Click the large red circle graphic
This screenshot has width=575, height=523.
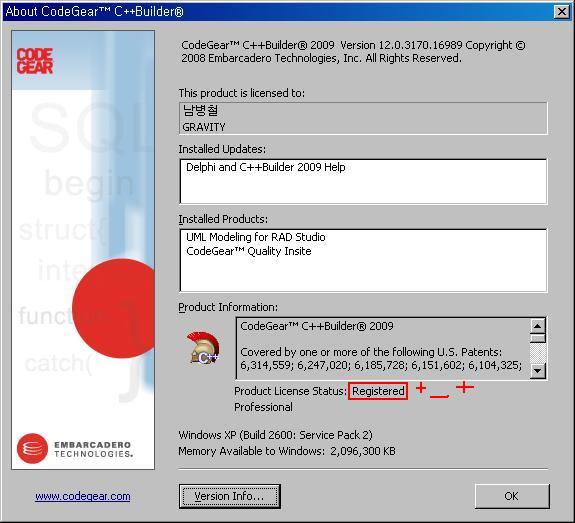(x=113, y=308)
